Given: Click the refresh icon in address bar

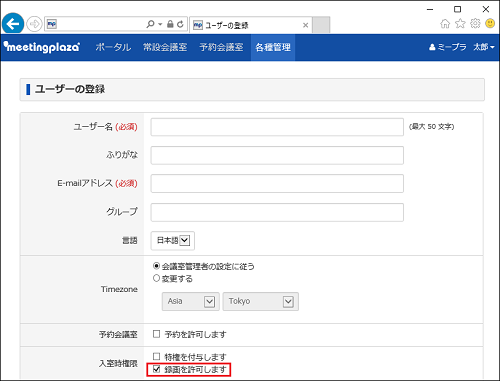Looking at the screenshot, I should pos(180,24).
